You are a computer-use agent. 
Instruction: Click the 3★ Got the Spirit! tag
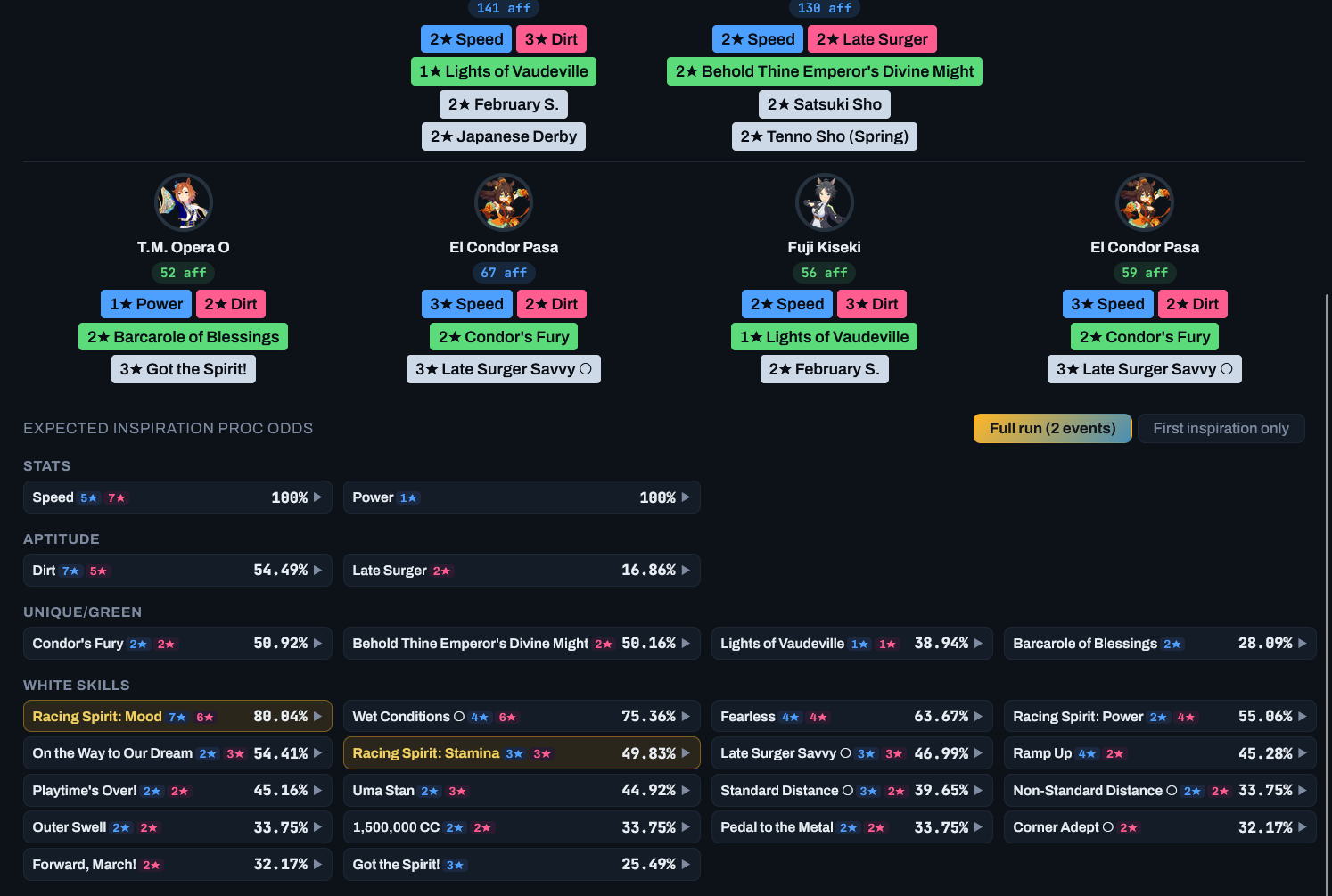coord(184,369)
